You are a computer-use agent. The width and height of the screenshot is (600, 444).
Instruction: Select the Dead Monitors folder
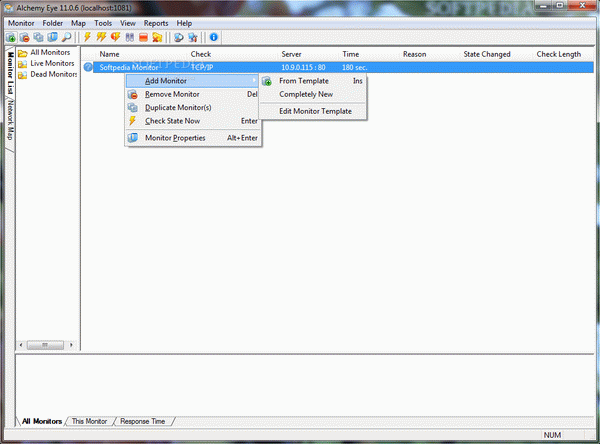click(x=54, y=74)
